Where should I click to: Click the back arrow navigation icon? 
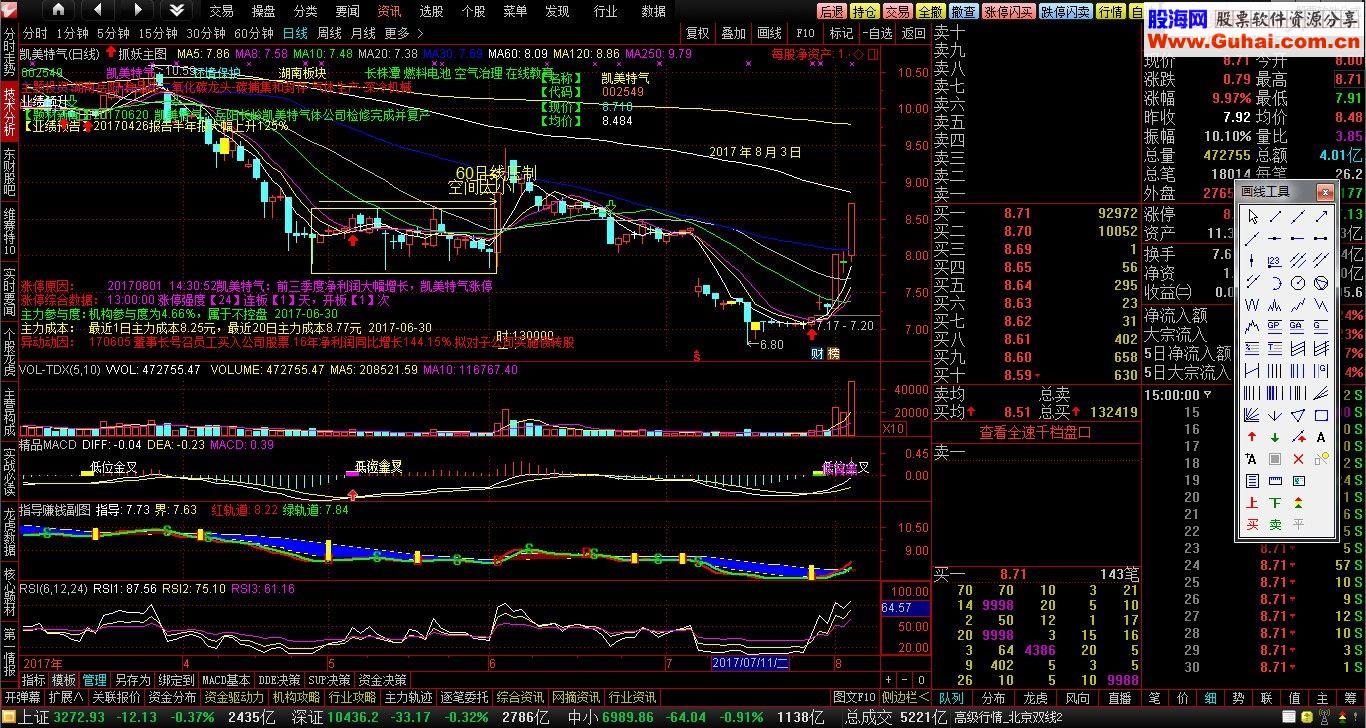pyautogui.click(x=96, y=10)
